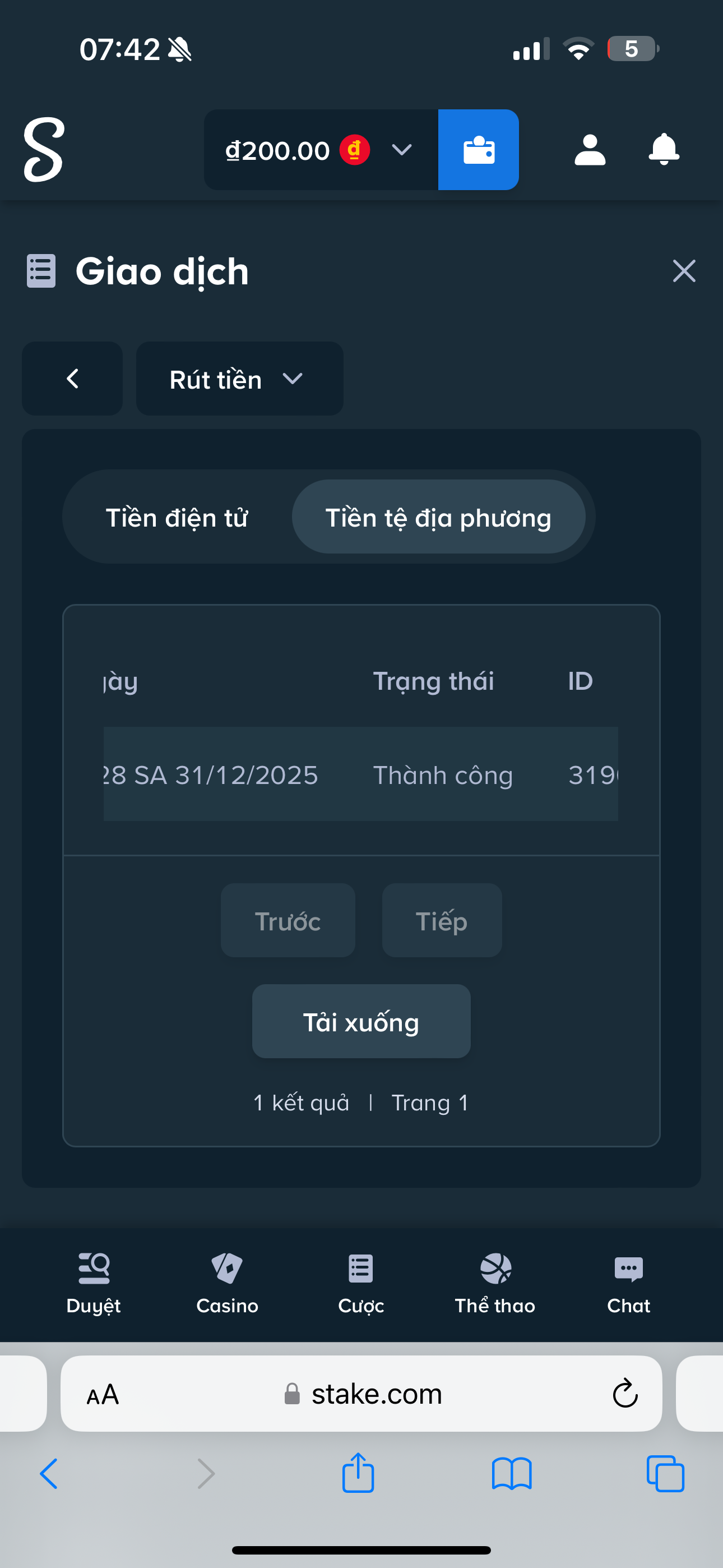Tap Safari share icon
Viewport: 723px width, 1568px height.
[358, 1473]
